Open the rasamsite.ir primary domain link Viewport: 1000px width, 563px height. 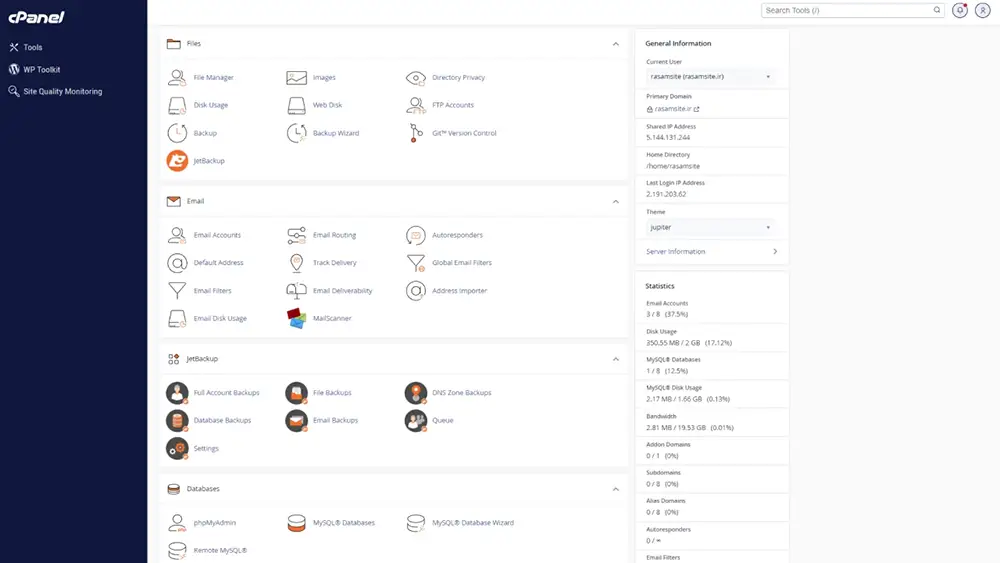pos(673,109)
